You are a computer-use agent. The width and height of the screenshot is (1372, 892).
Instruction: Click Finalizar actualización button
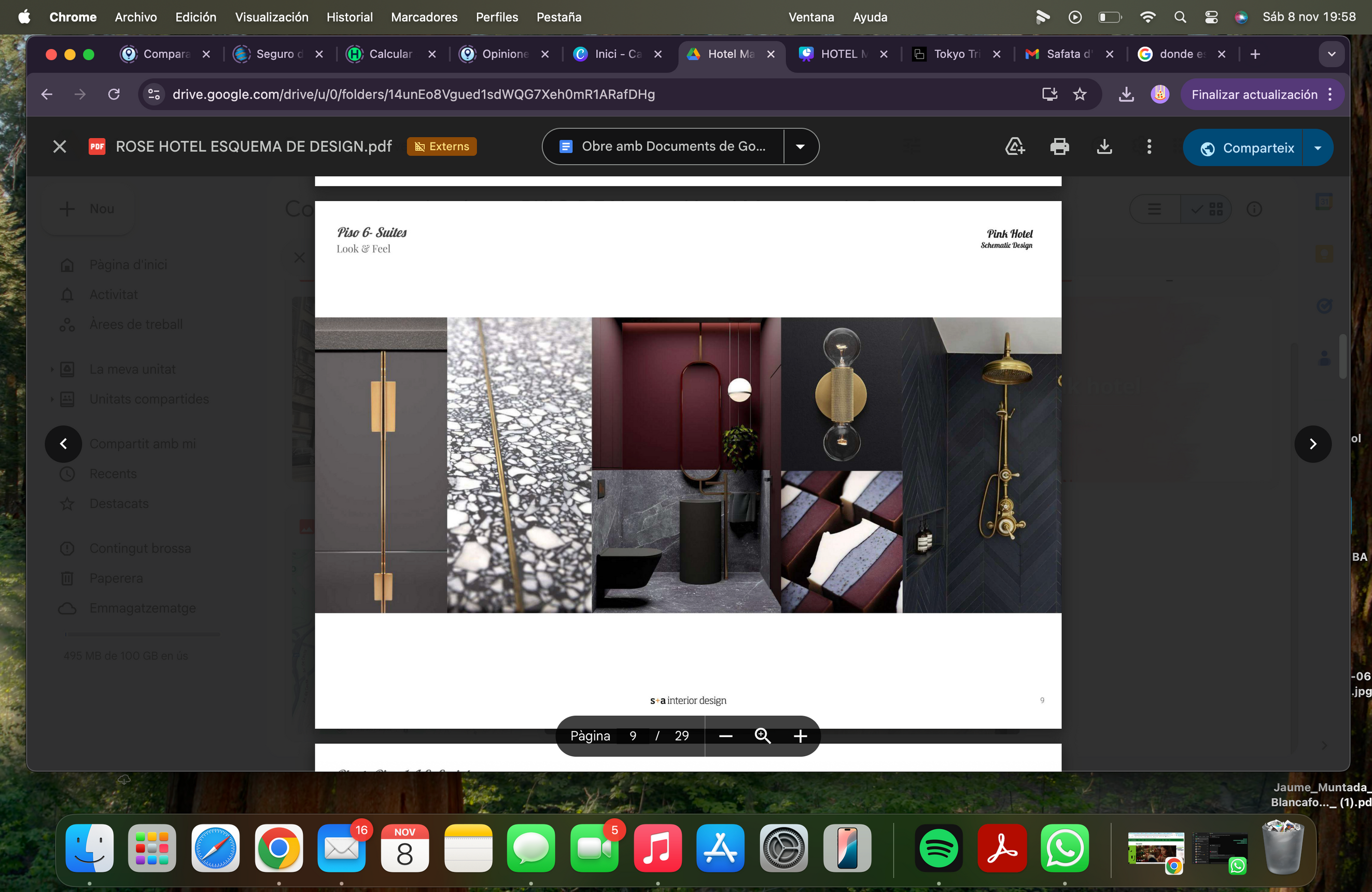tap(1254, 94)
